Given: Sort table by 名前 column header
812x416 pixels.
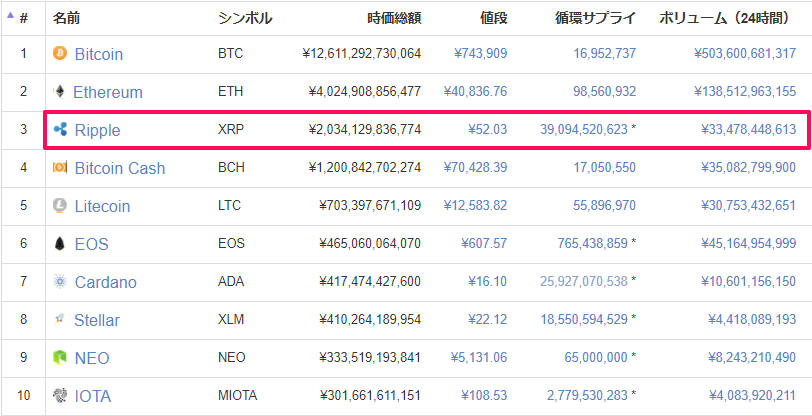Looking at the screenshot, I should pos(66,18).
